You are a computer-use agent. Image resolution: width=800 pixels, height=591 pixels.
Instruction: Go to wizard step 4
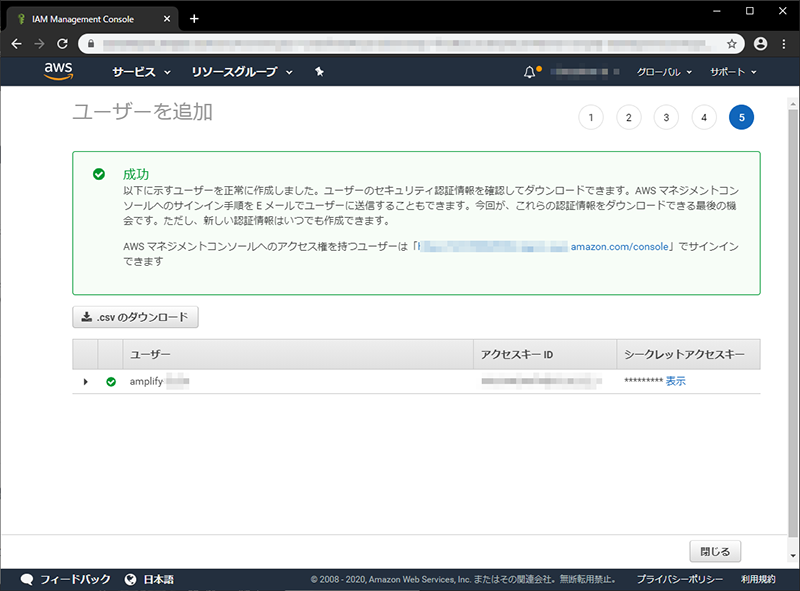(x=704, y=117)
